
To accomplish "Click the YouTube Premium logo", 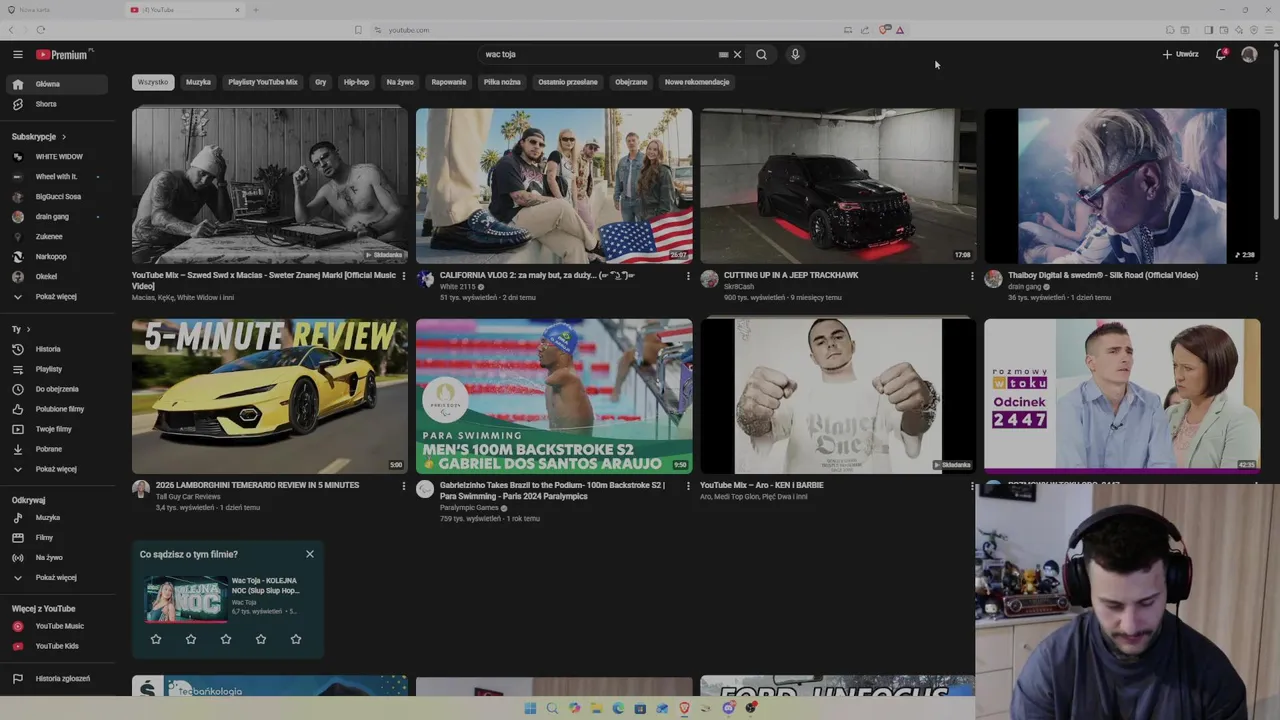I will tap(64, 55).
